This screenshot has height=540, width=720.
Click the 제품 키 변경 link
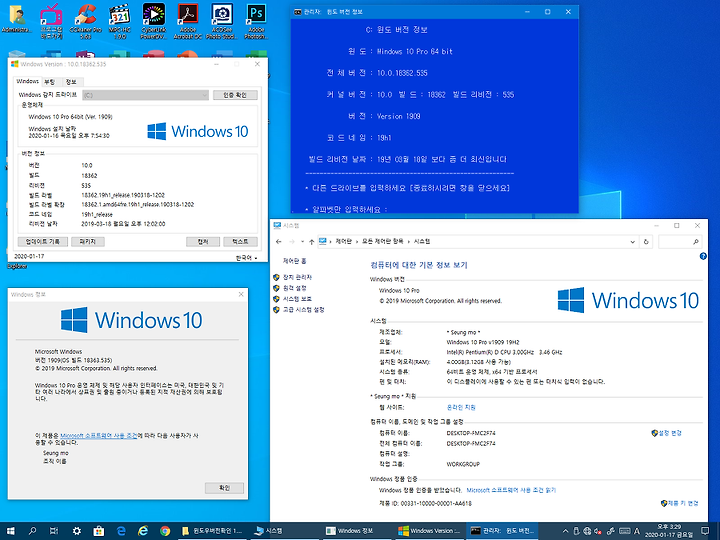(683, 503)
